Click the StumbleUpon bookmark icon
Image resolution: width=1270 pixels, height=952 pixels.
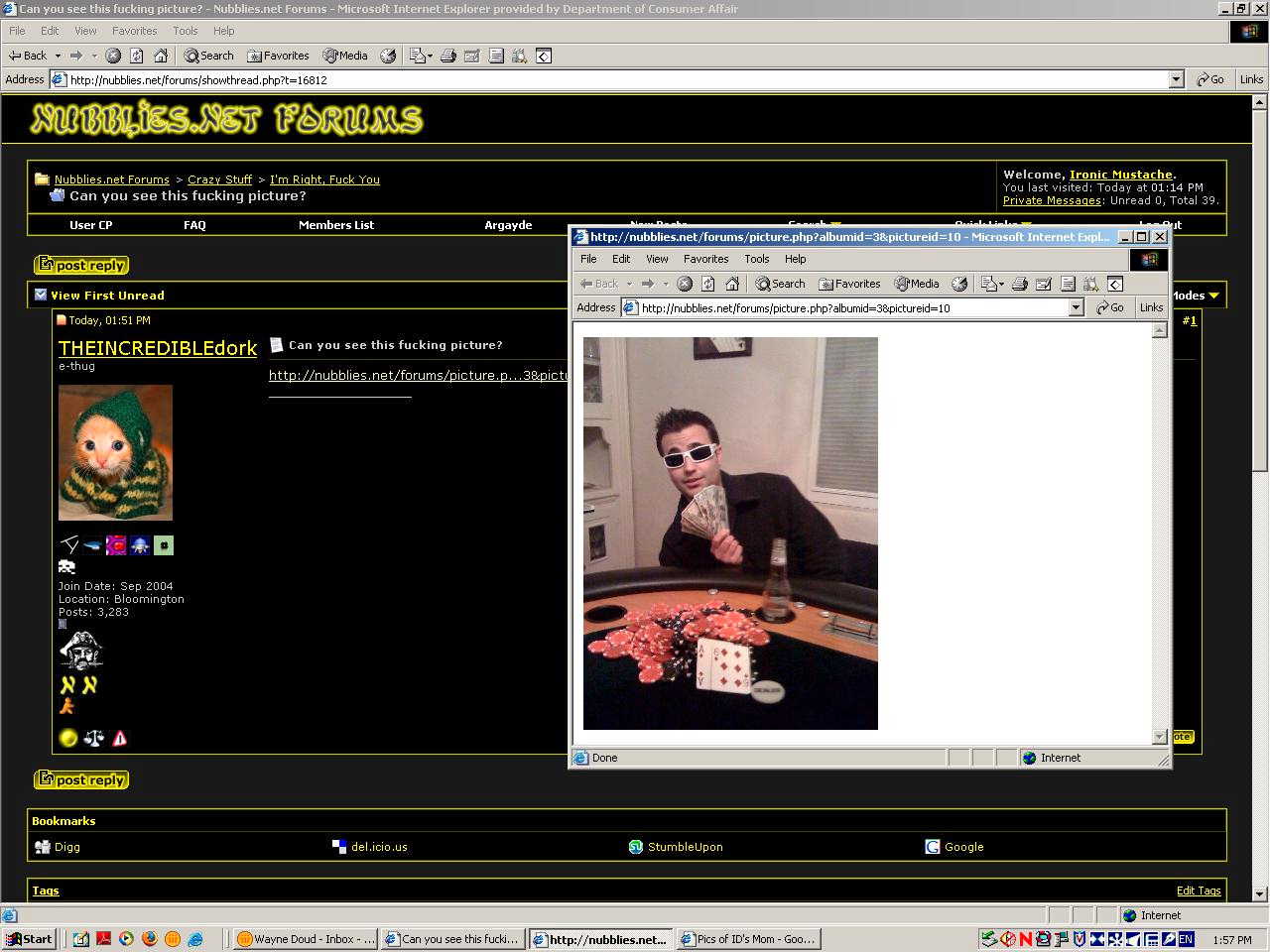pos(636,847)
